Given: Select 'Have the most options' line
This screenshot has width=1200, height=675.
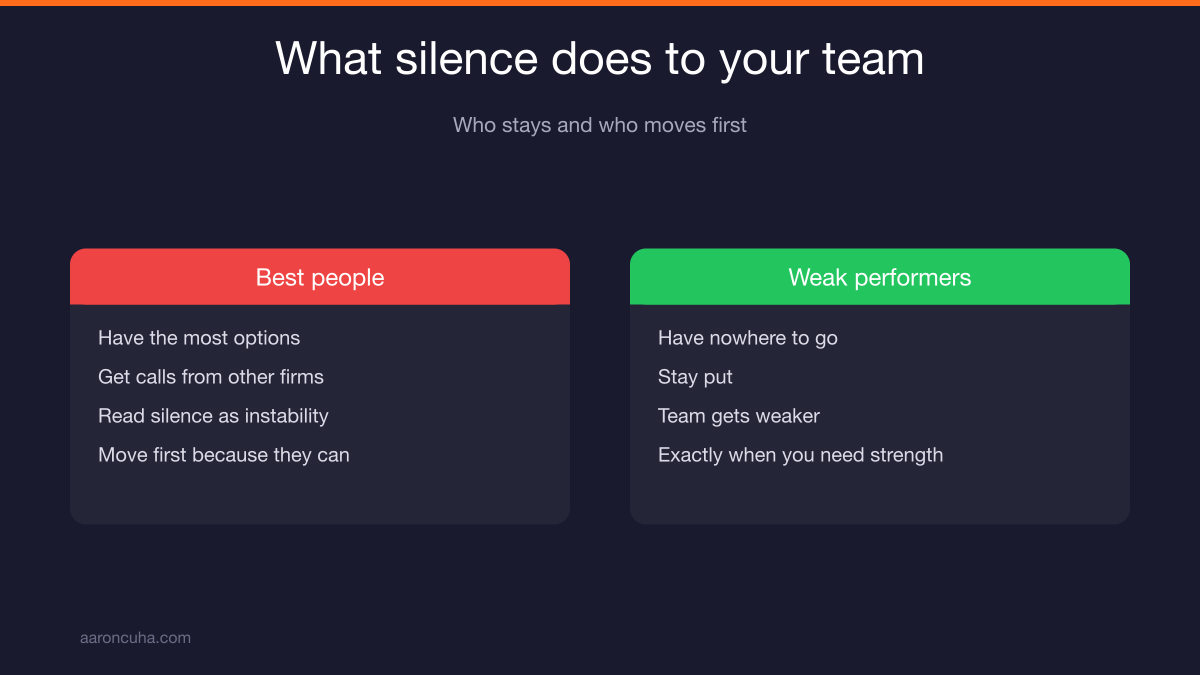Looking at the screenshot, I should click(x=199, y=338).
